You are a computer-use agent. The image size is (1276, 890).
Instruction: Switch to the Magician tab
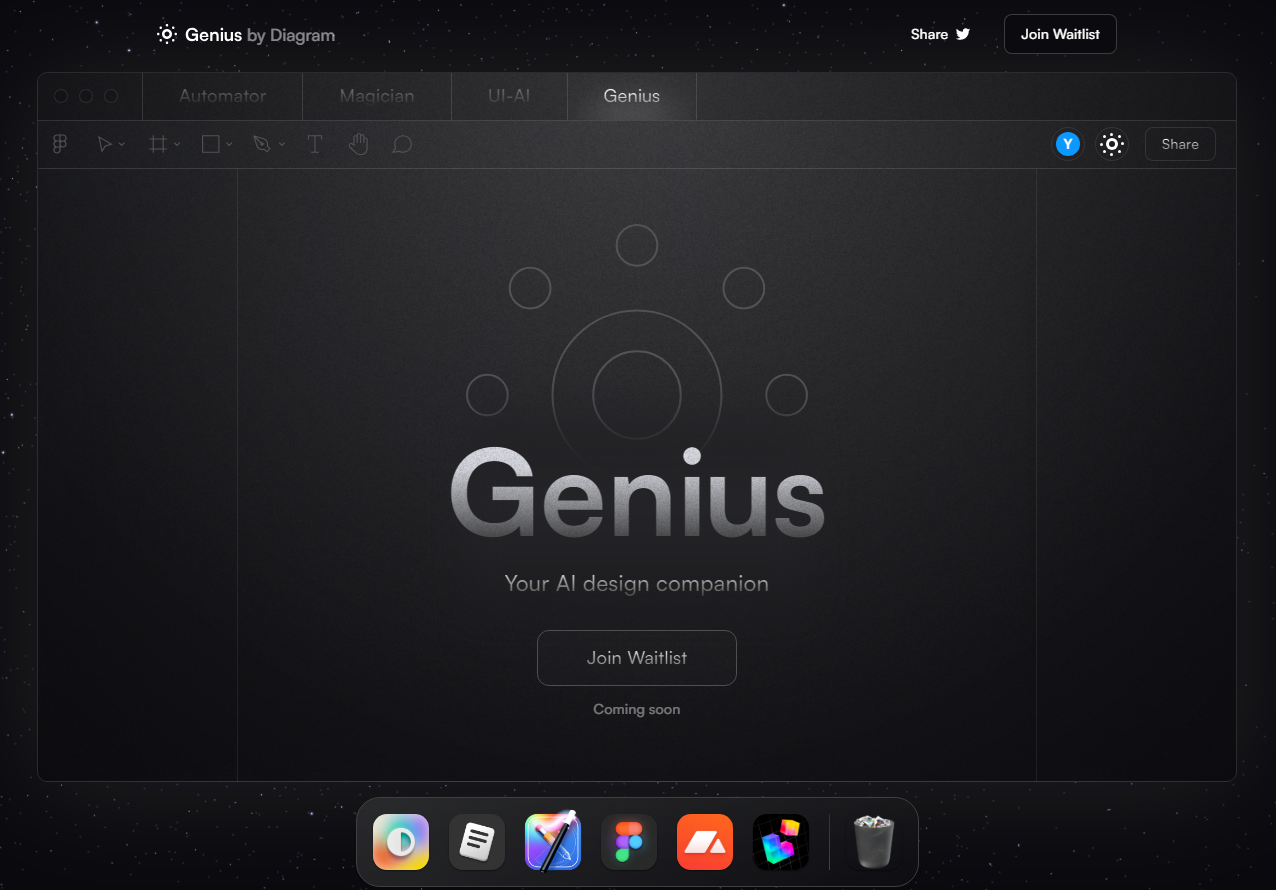[377, 96]
